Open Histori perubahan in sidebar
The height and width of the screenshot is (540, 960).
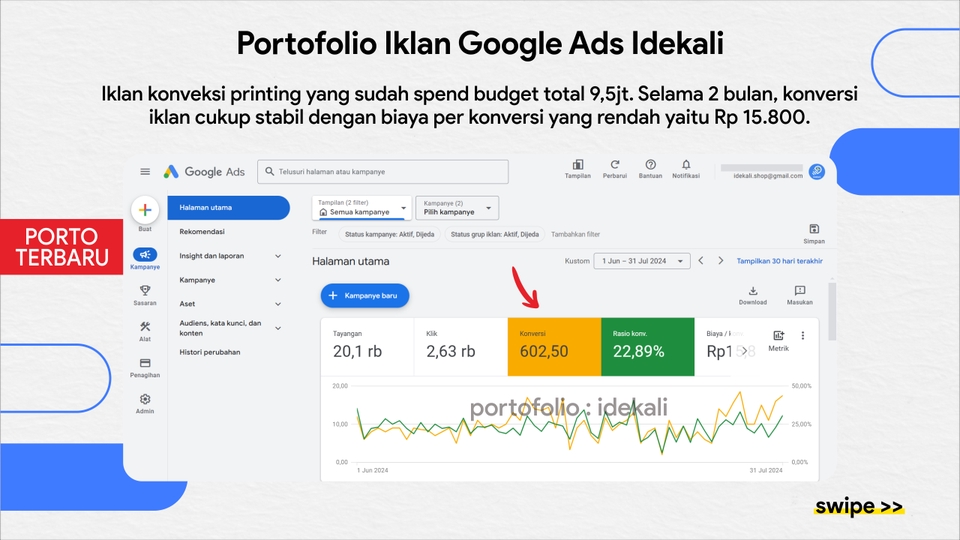[210, 352]
